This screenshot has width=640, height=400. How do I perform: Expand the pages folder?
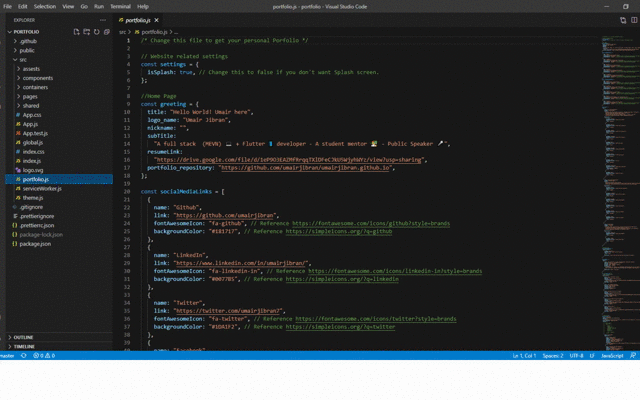pos(30,97)
